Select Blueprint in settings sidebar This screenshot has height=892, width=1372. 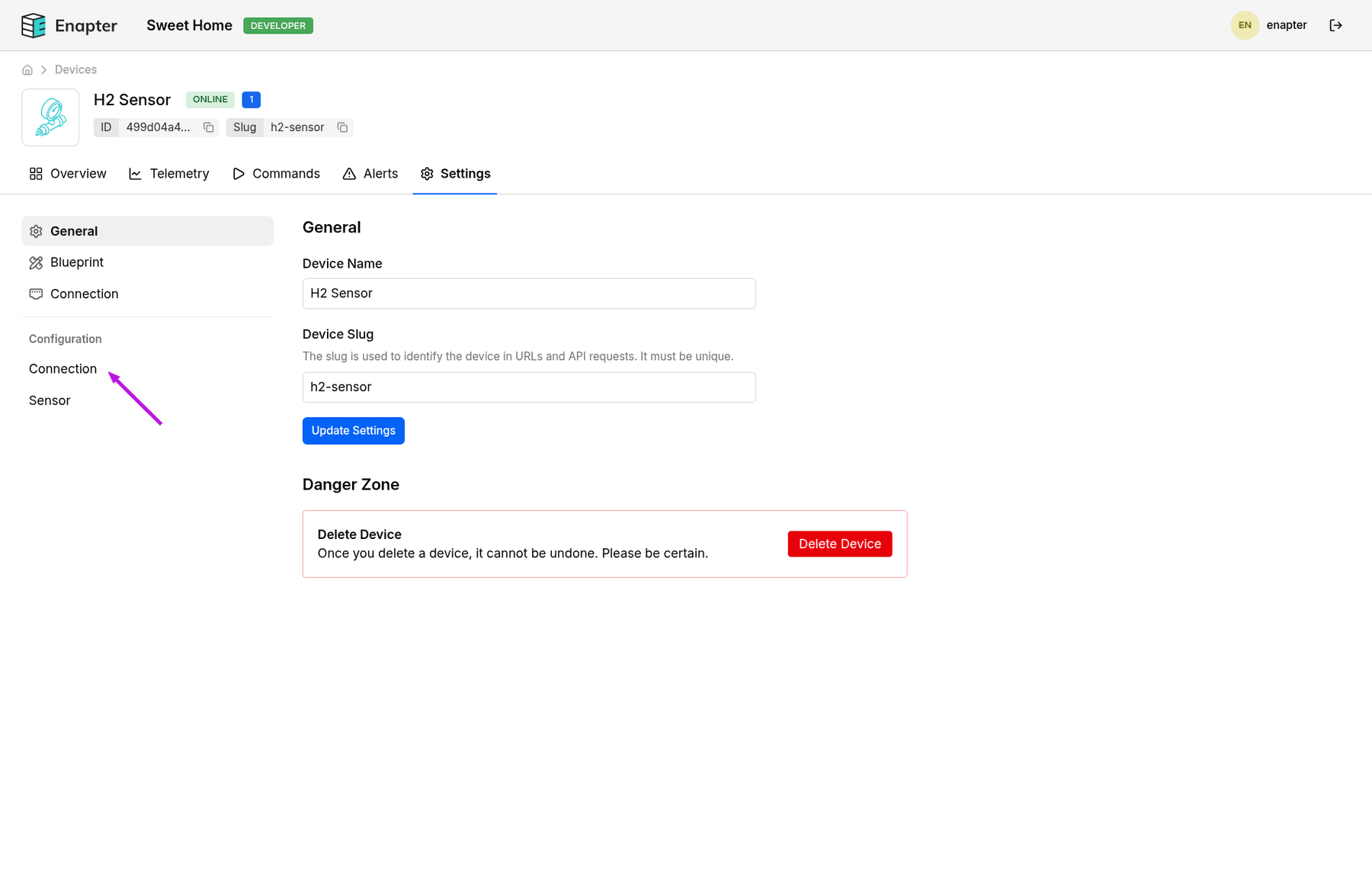[x=76, y=262]
